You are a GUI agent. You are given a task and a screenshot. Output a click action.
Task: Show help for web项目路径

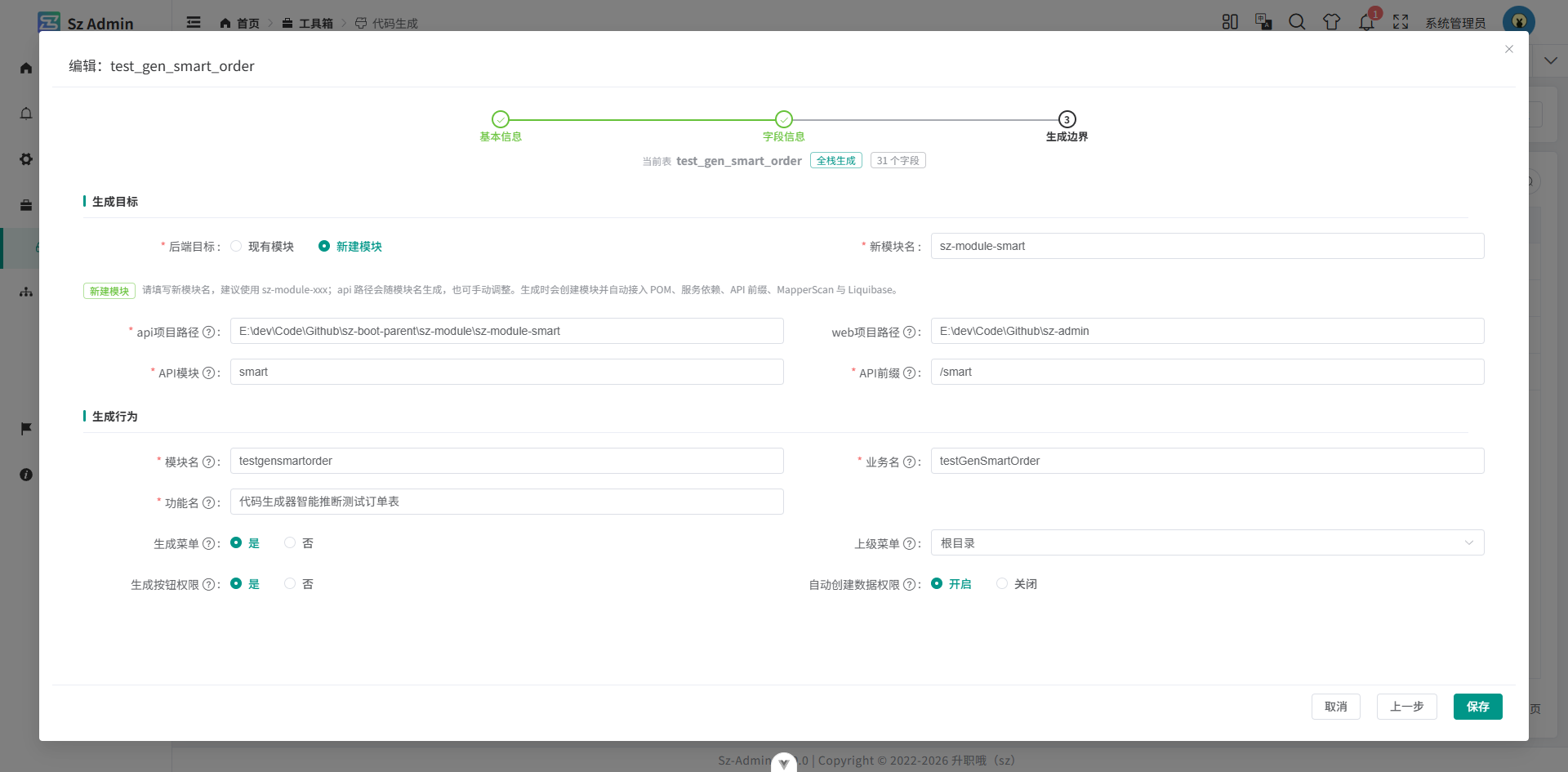click(909, 332)
